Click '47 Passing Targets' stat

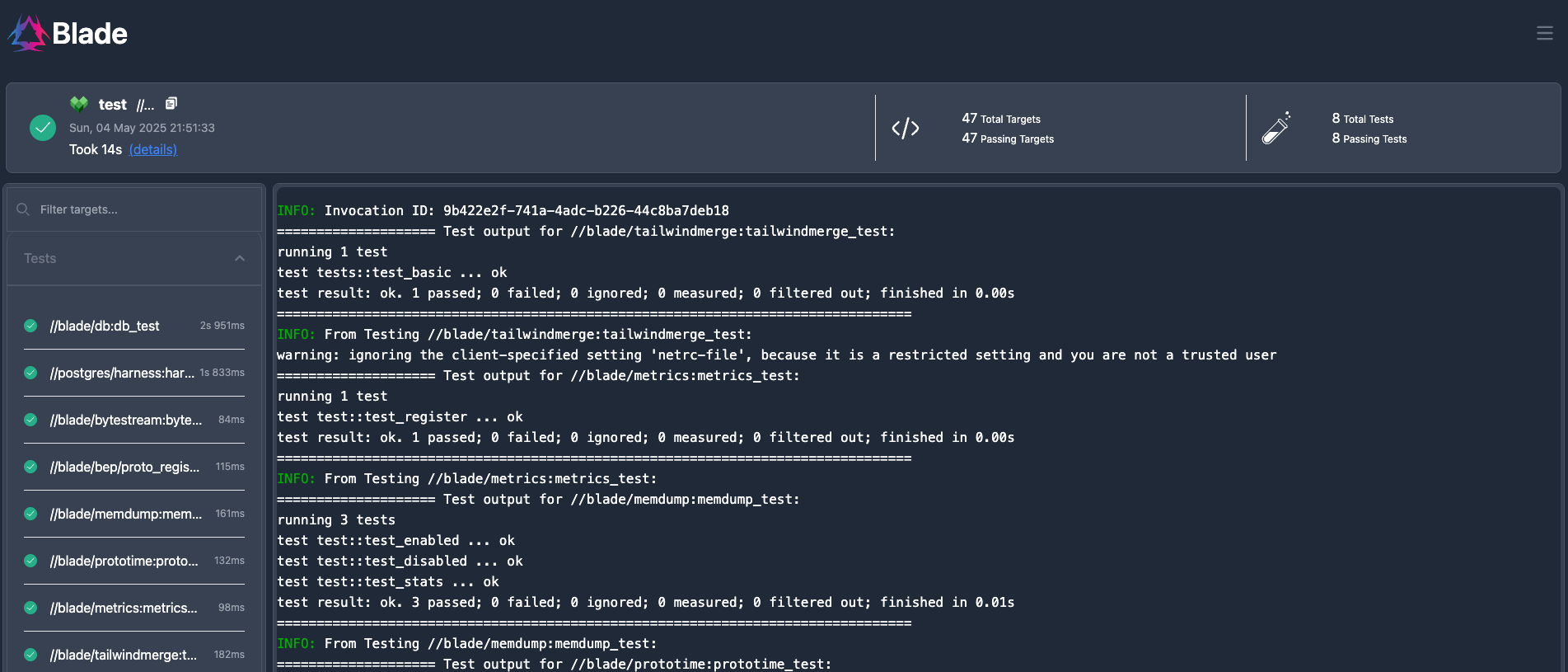tap(1008, 139)
